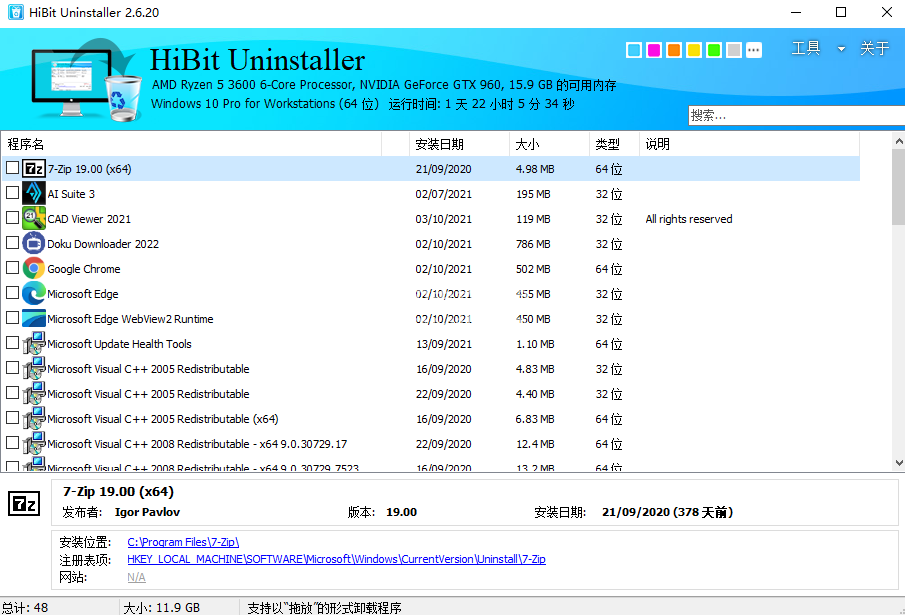905x615 pixels.
Task: Open the 工具 menu
Action: click(806, 48)
